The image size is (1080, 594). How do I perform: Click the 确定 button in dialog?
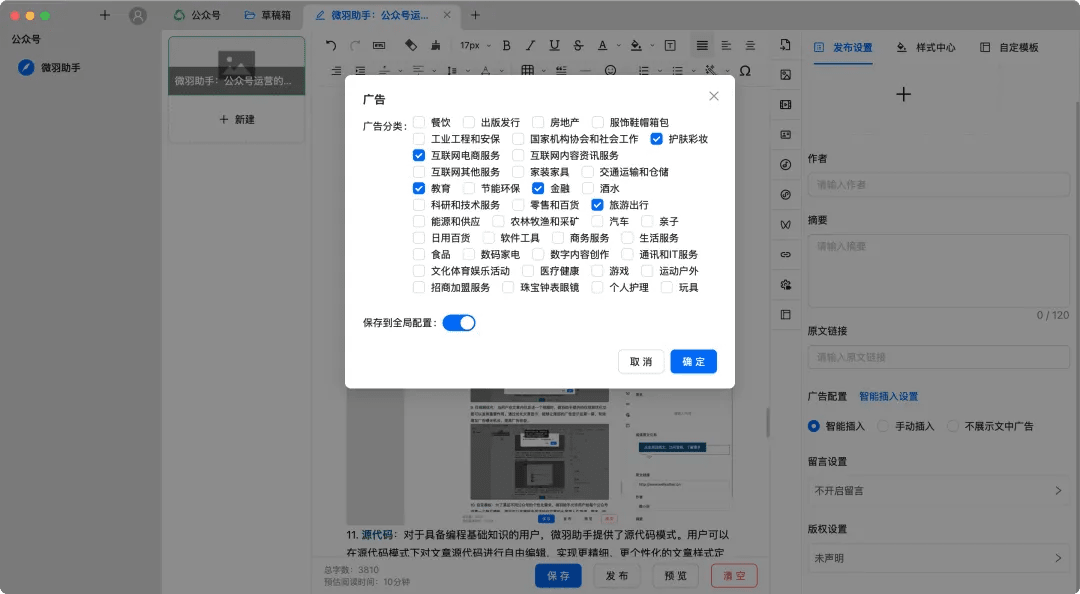[x=693, y=361]
